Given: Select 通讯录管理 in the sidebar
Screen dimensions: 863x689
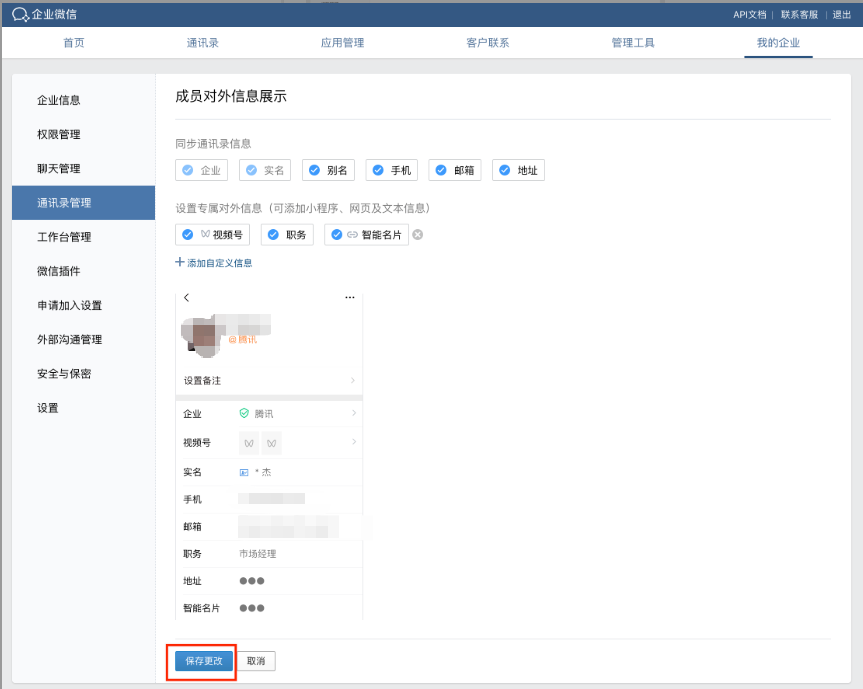Looking at the screenshot, I should (84, 203).
